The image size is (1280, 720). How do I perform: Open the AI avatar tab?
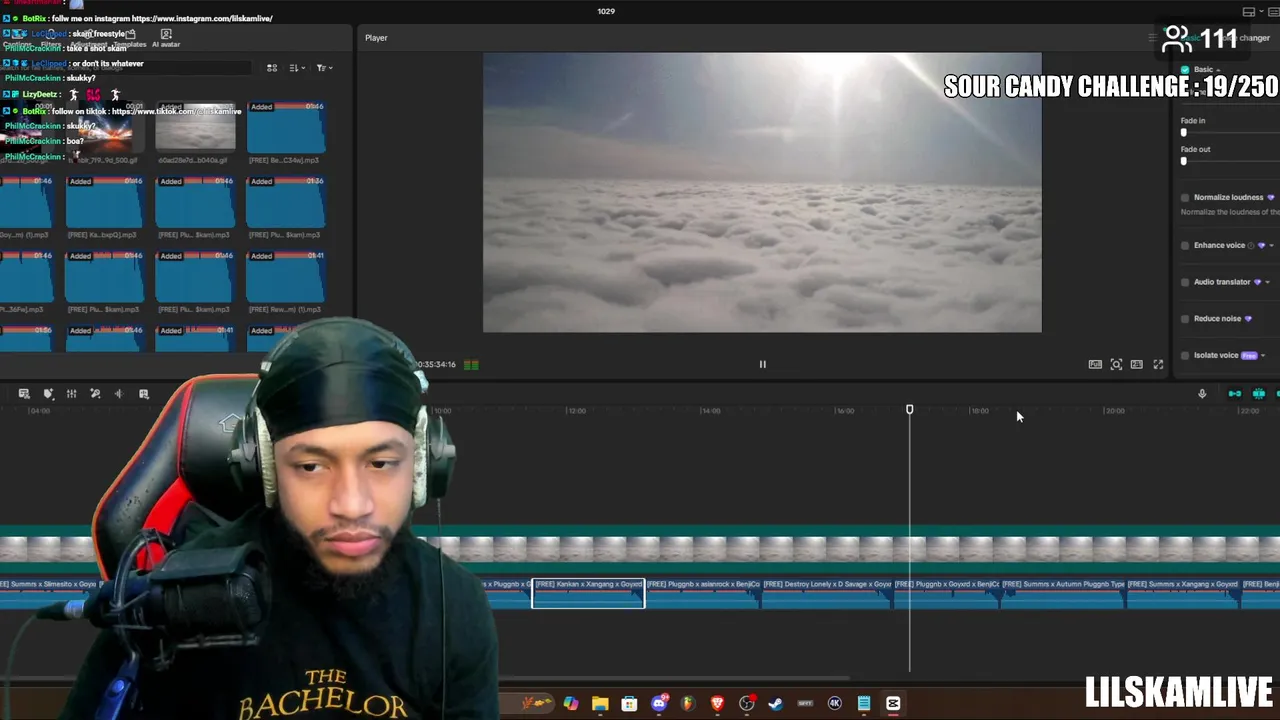[166, 39]
